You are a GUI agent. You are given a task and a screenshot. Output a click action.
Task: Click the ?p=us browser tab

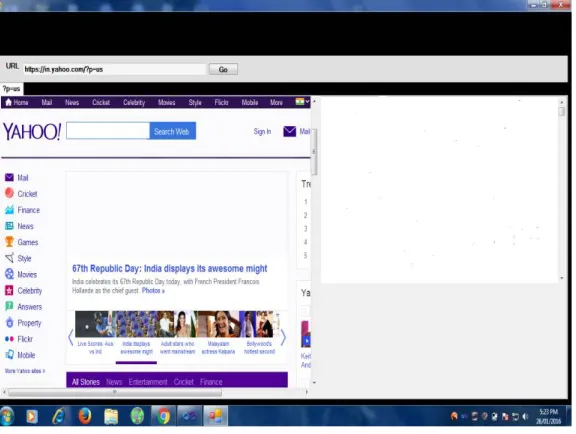[x=11, y=89]
